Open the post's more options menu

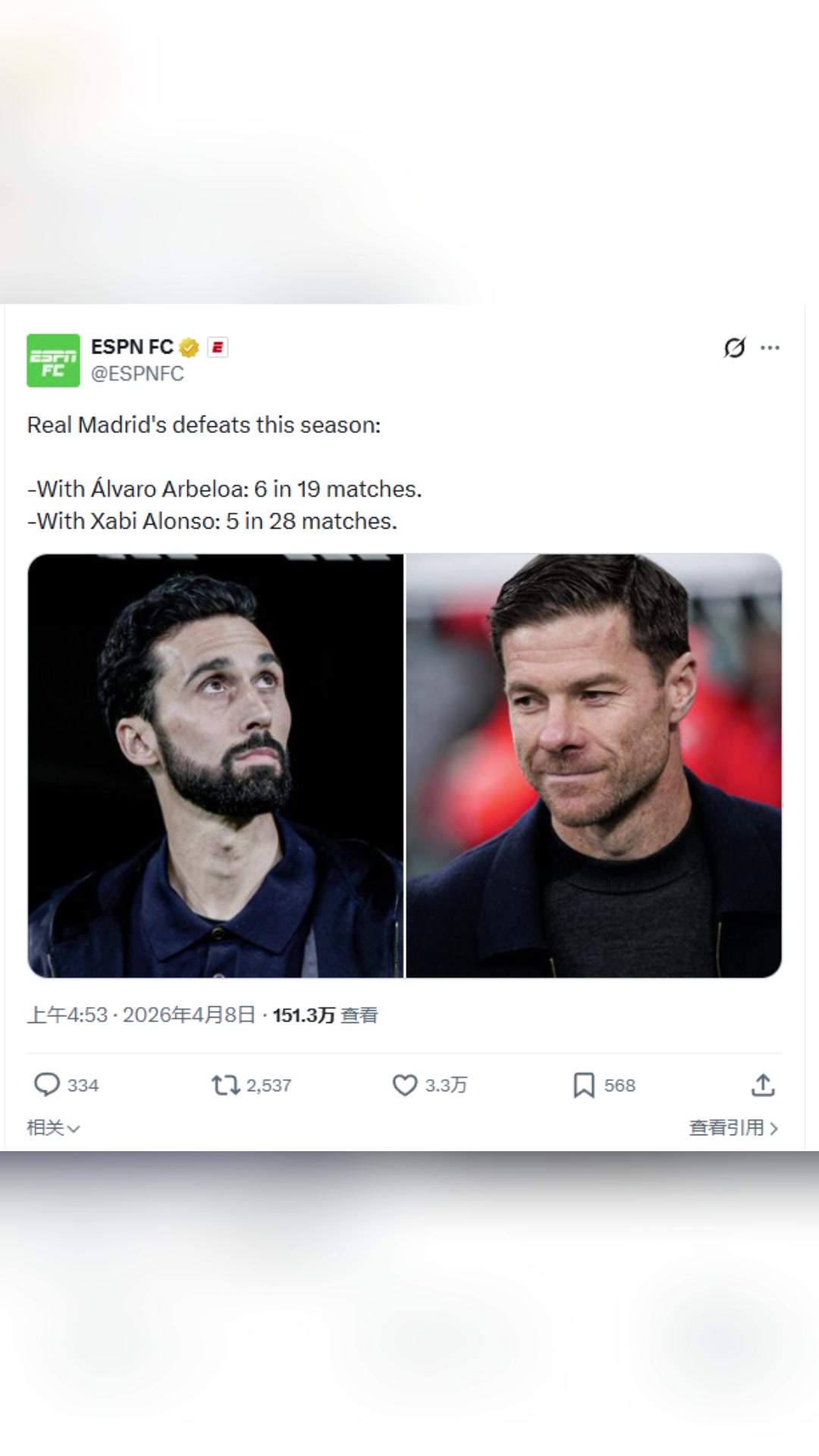point(770,347)
